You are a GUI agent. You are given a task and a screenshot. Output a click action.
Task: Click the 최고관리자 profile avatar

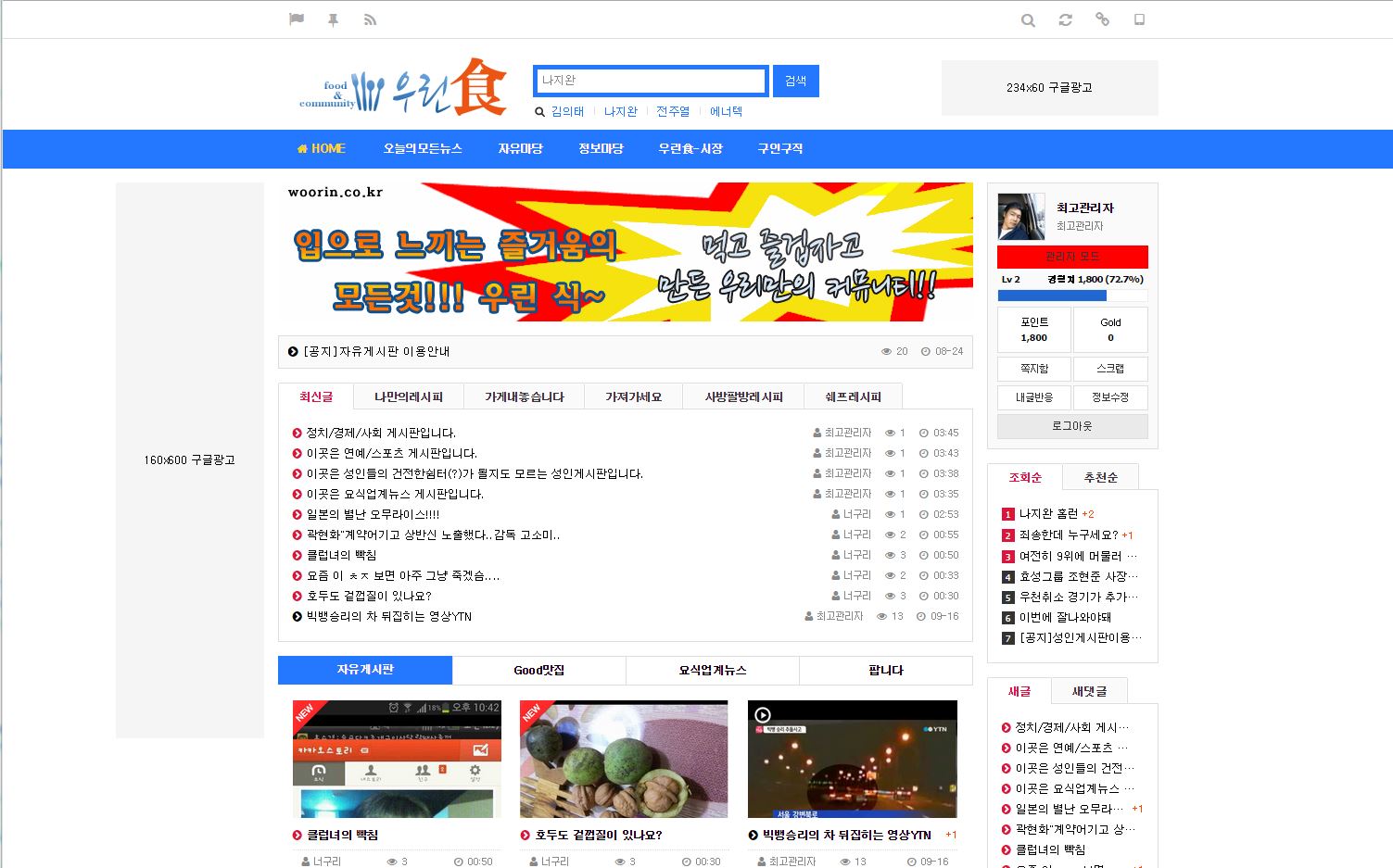point(1021,216)
